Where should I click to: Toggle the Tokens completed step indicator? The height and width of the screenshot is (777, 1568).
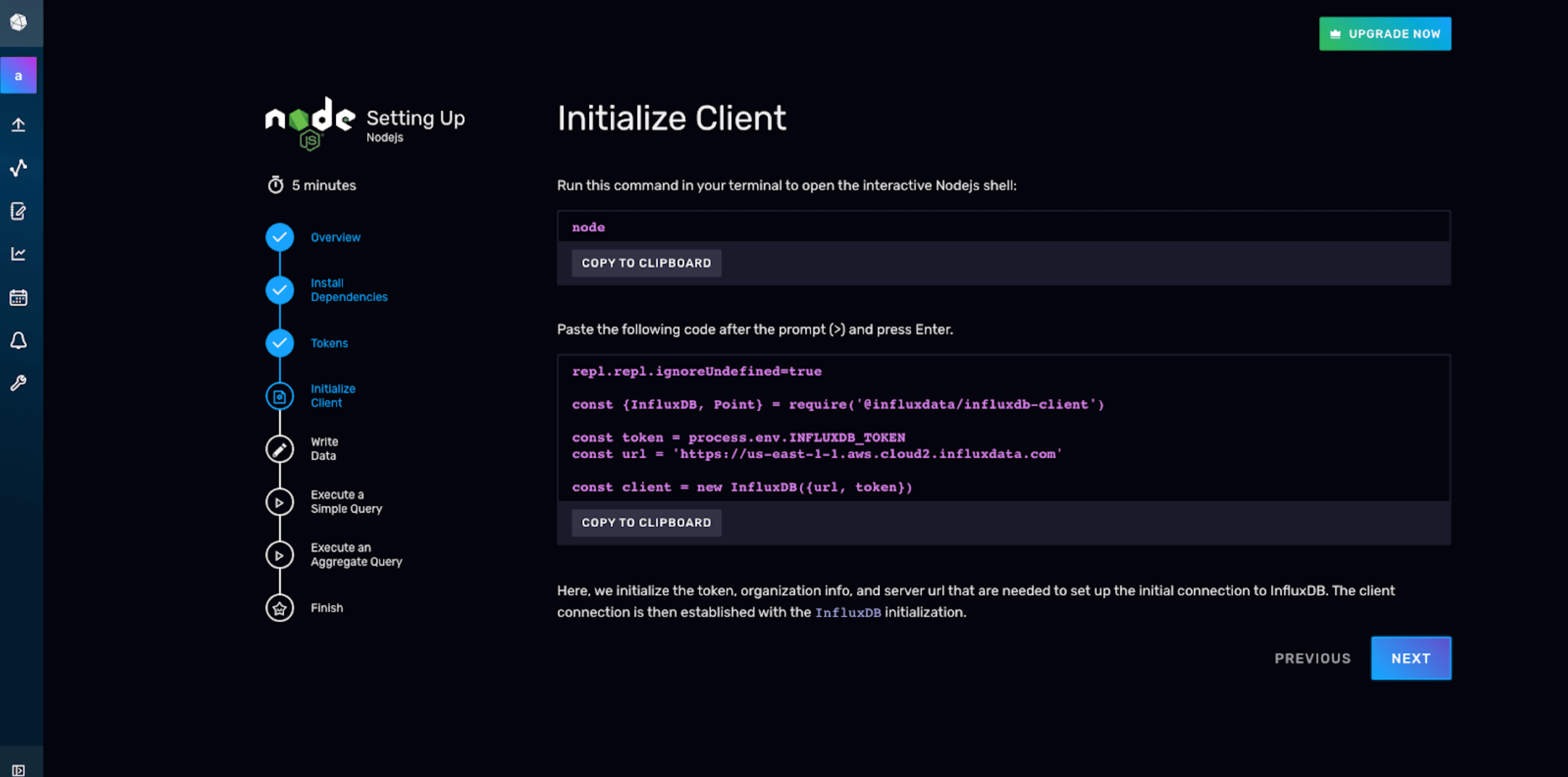click(x=279, y=343)
